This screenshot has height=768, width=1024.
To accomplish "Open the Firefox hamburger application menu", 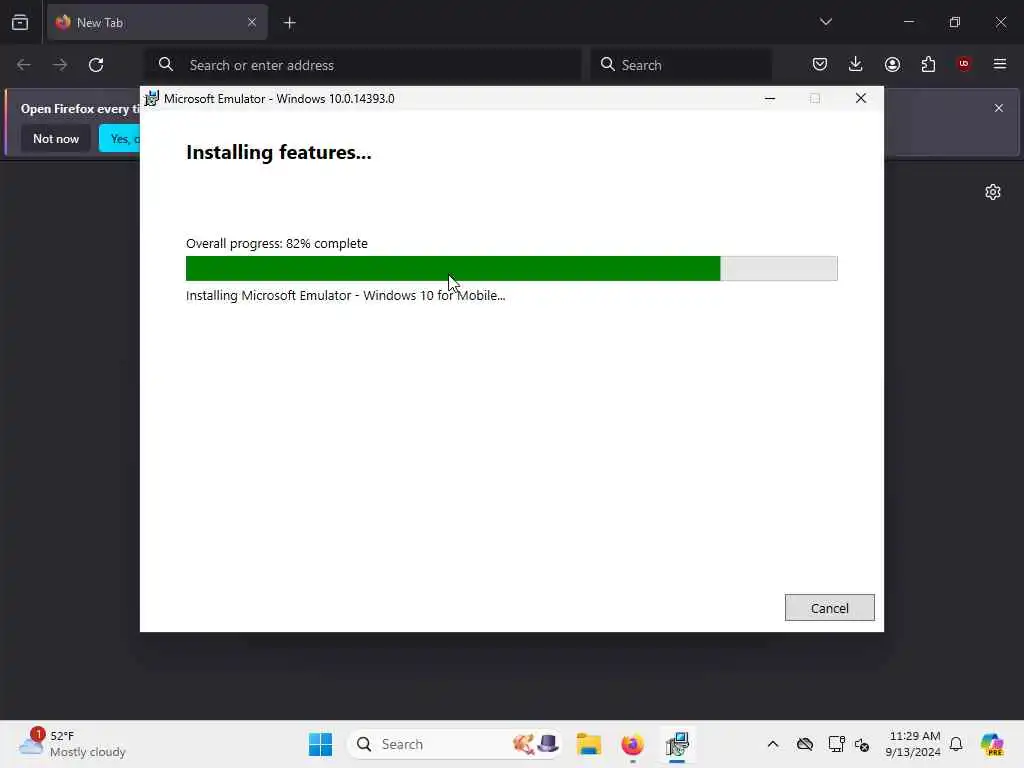I will pyautogui.click(x=1000, y=64).
